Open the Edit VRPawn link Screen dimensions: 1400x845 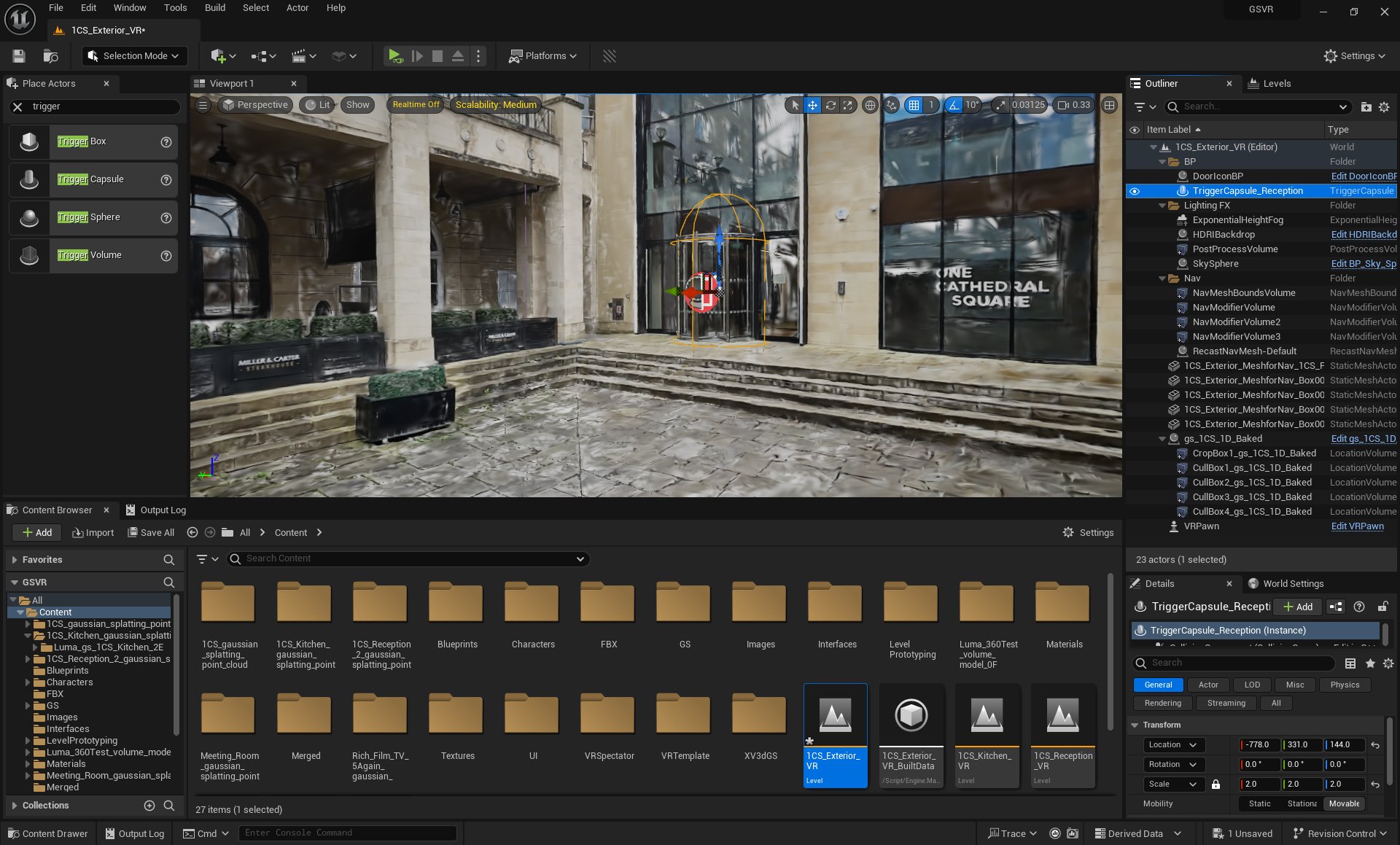[1357, 526]
